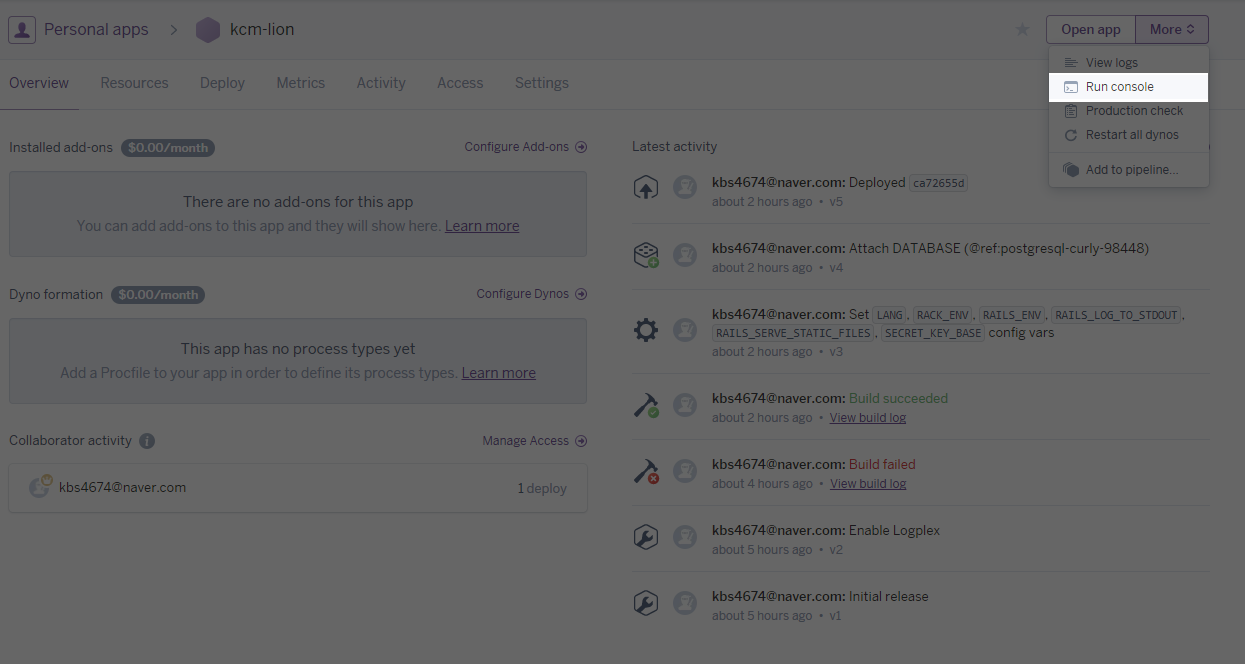Favorite the app with the star icon

click(1022, 30)
